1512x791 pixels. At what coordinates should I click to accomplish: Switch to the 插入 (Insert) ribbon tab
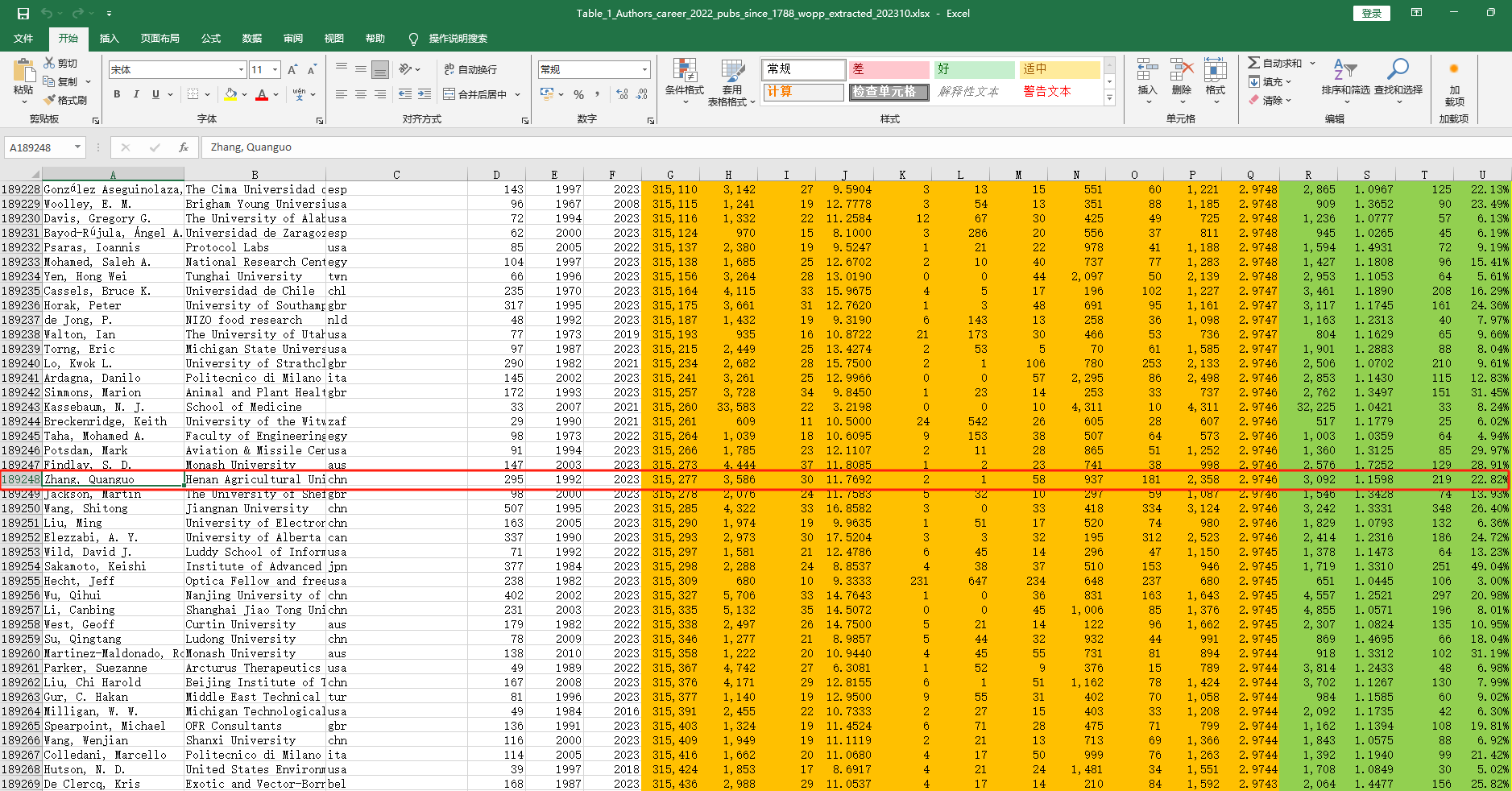point(109,39)
